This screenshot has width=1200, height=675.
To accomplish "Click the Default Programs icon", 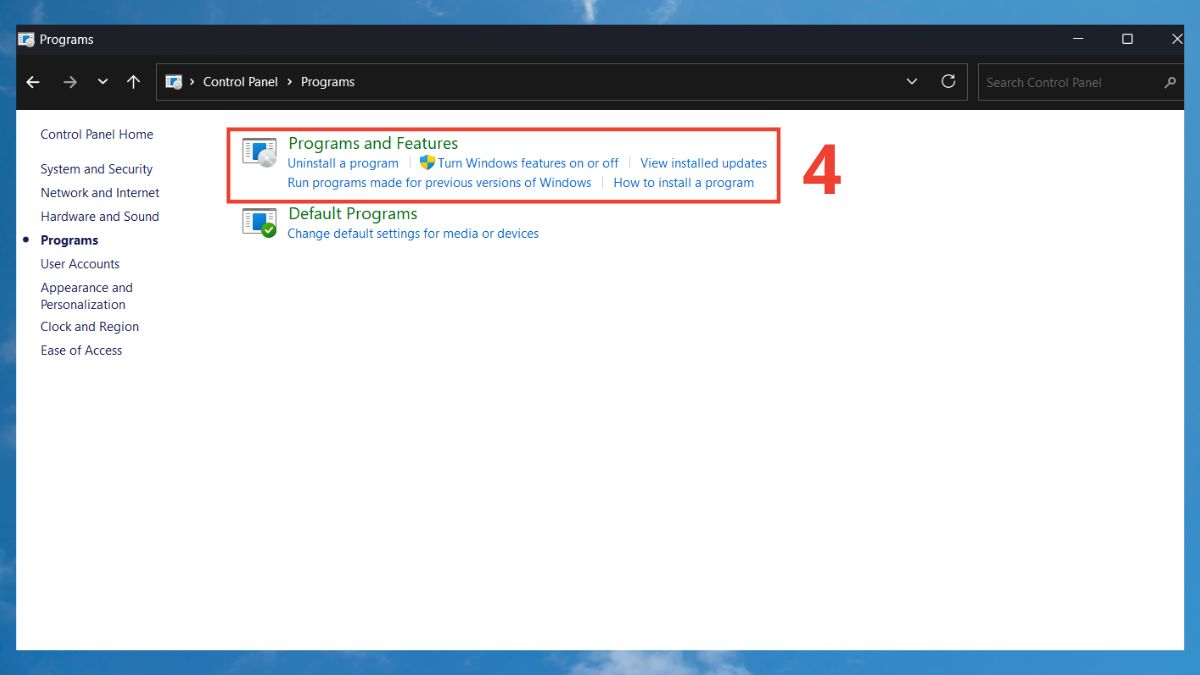I will [260, 223].
